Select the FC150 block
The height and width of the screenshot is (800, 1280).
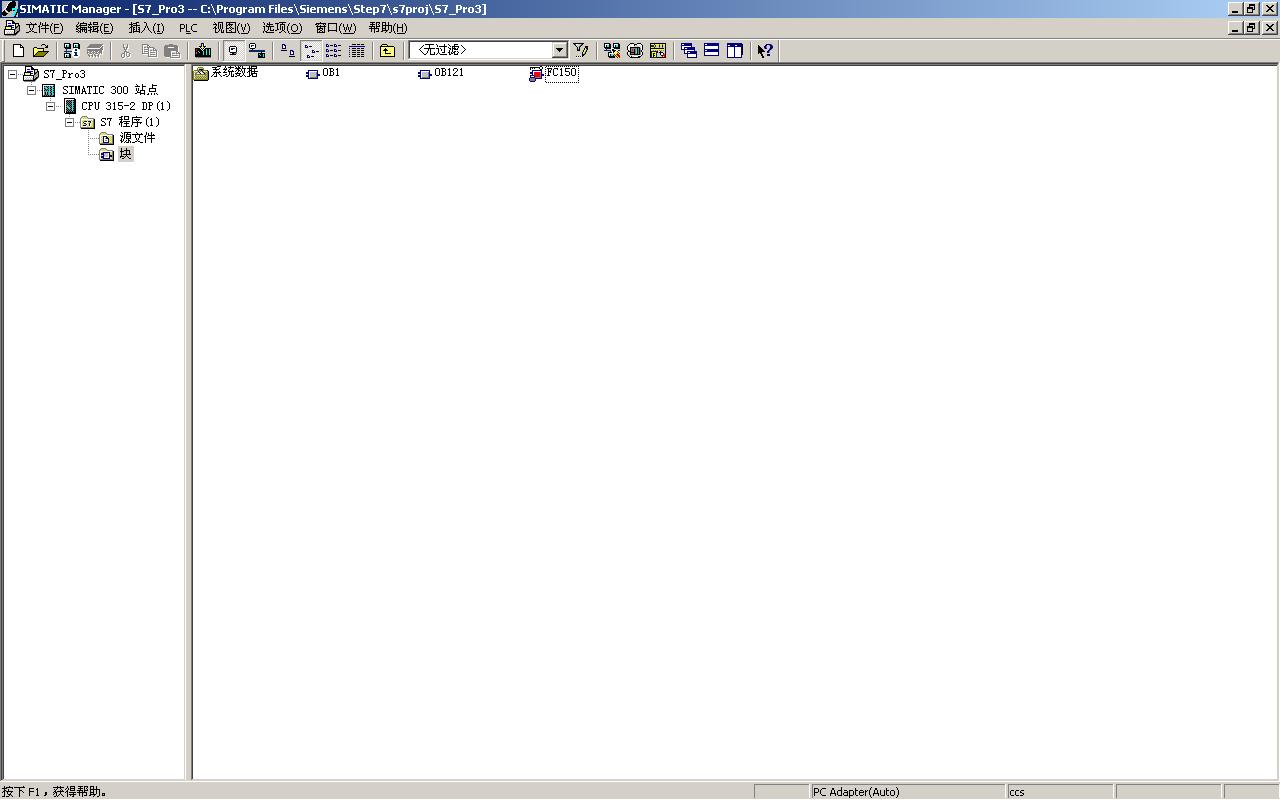tap(562, 73)
